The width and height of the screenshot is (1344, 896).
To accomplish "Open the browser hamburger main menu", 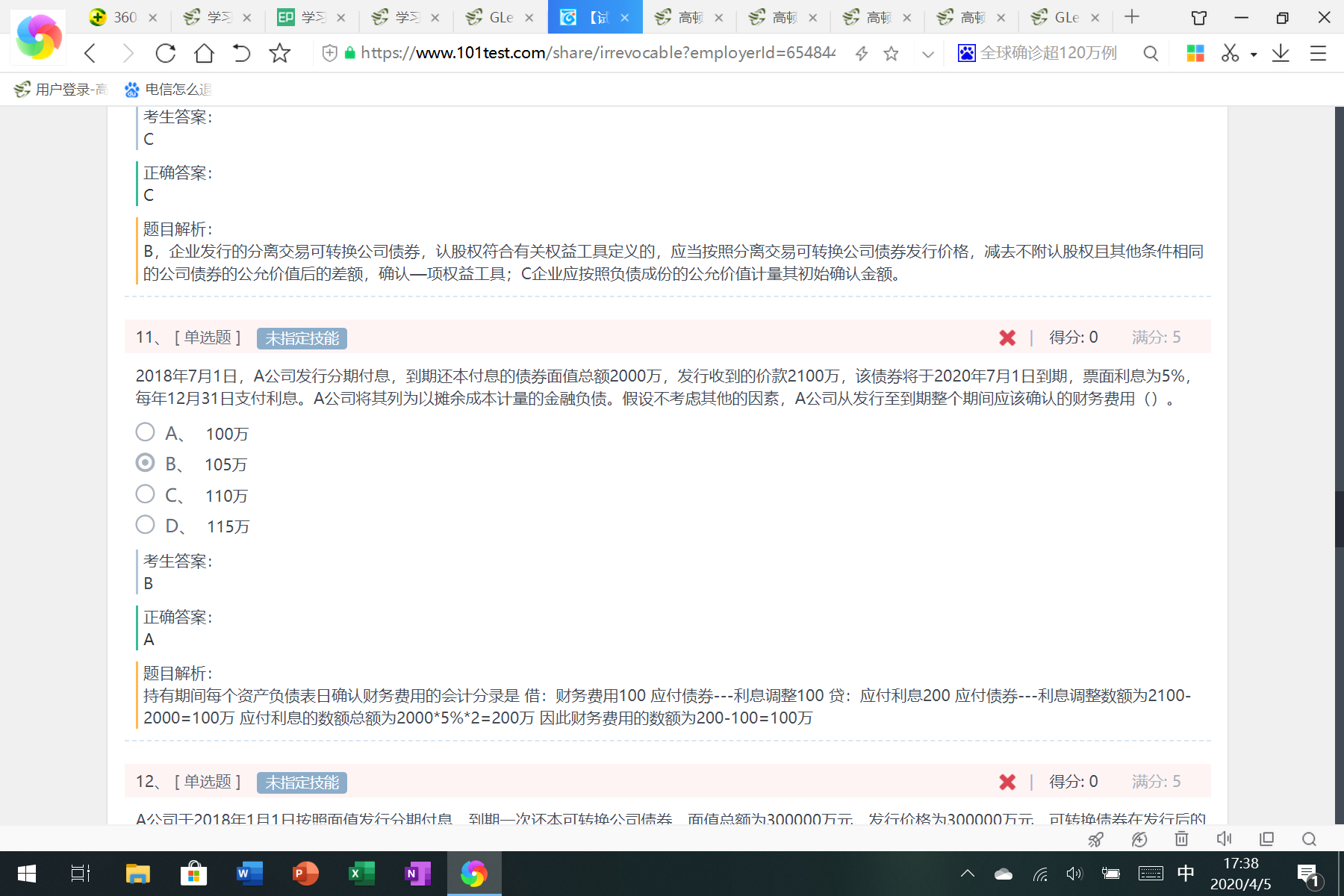I will [1318, 53].
